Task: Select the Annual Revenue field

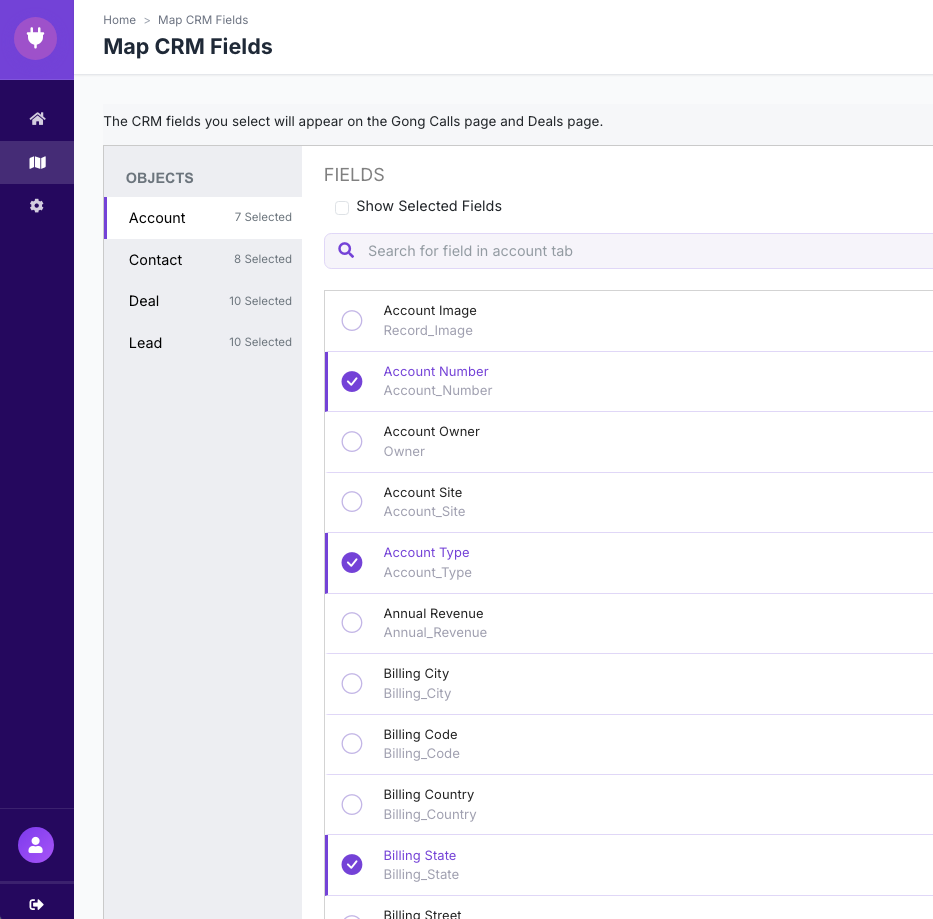Action: click(x=352, y=623)
